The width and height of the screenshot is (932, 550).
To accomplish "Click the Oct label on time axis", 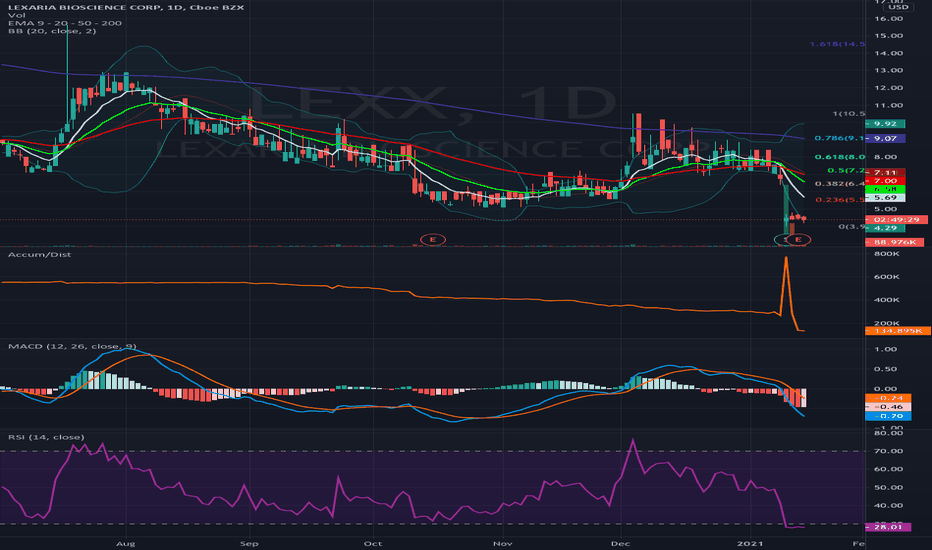I will (373, 543).
